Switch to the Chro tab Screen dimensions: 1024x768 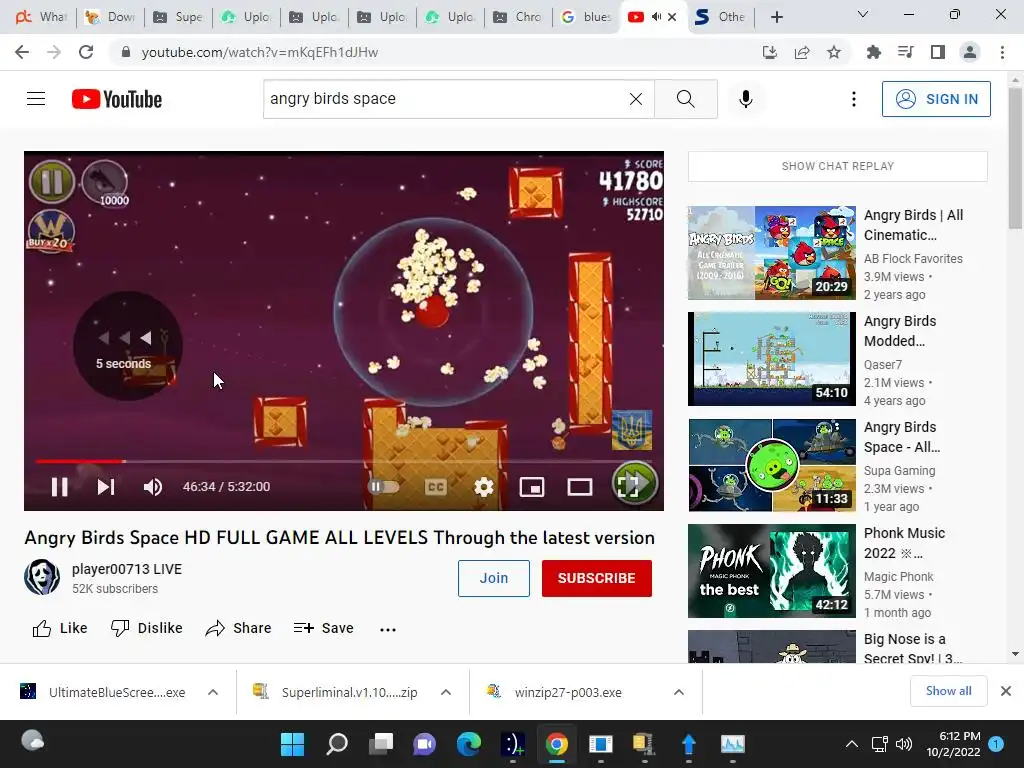[x=518, y=17]
